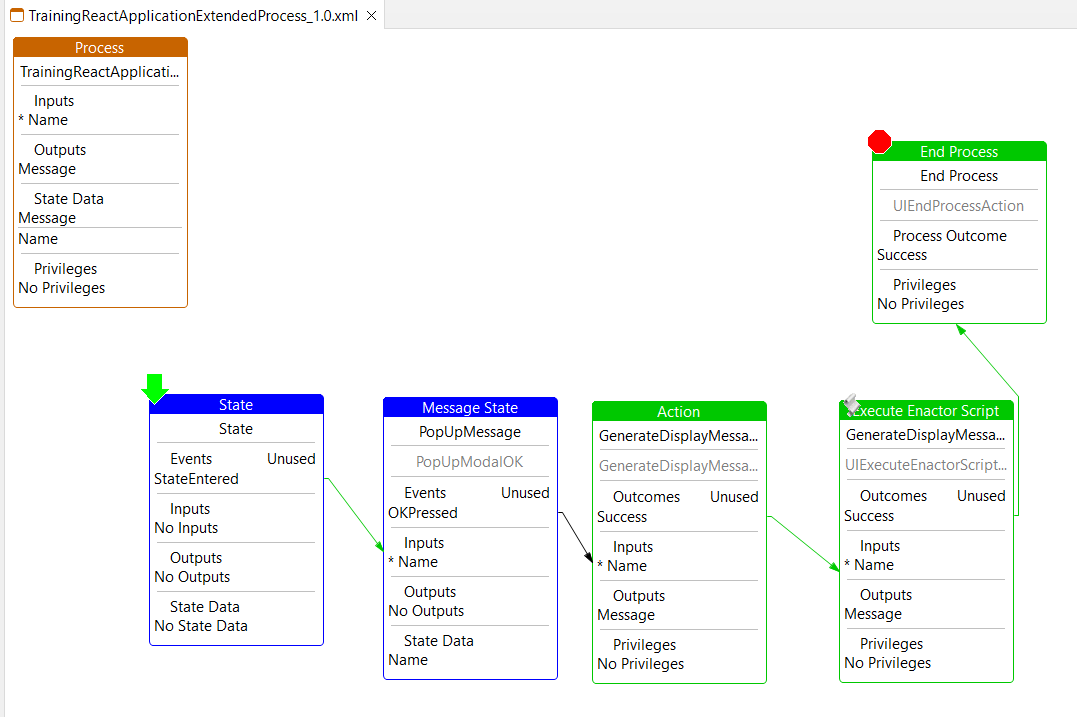Click the * Name input in Process node
Viewport: 1077px width, 717px height.
click(43, 120)
